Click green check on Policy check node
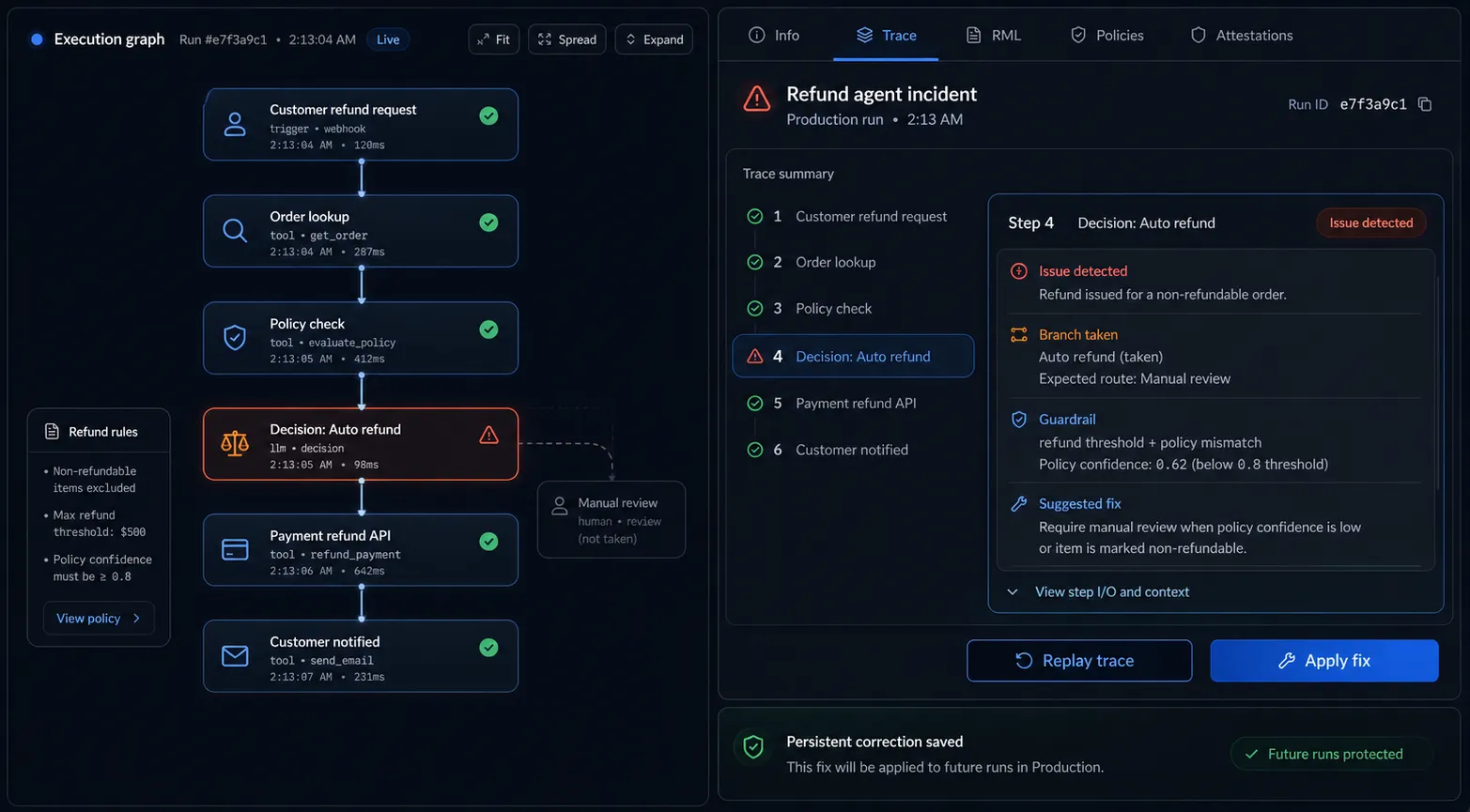 click(488, 329)
